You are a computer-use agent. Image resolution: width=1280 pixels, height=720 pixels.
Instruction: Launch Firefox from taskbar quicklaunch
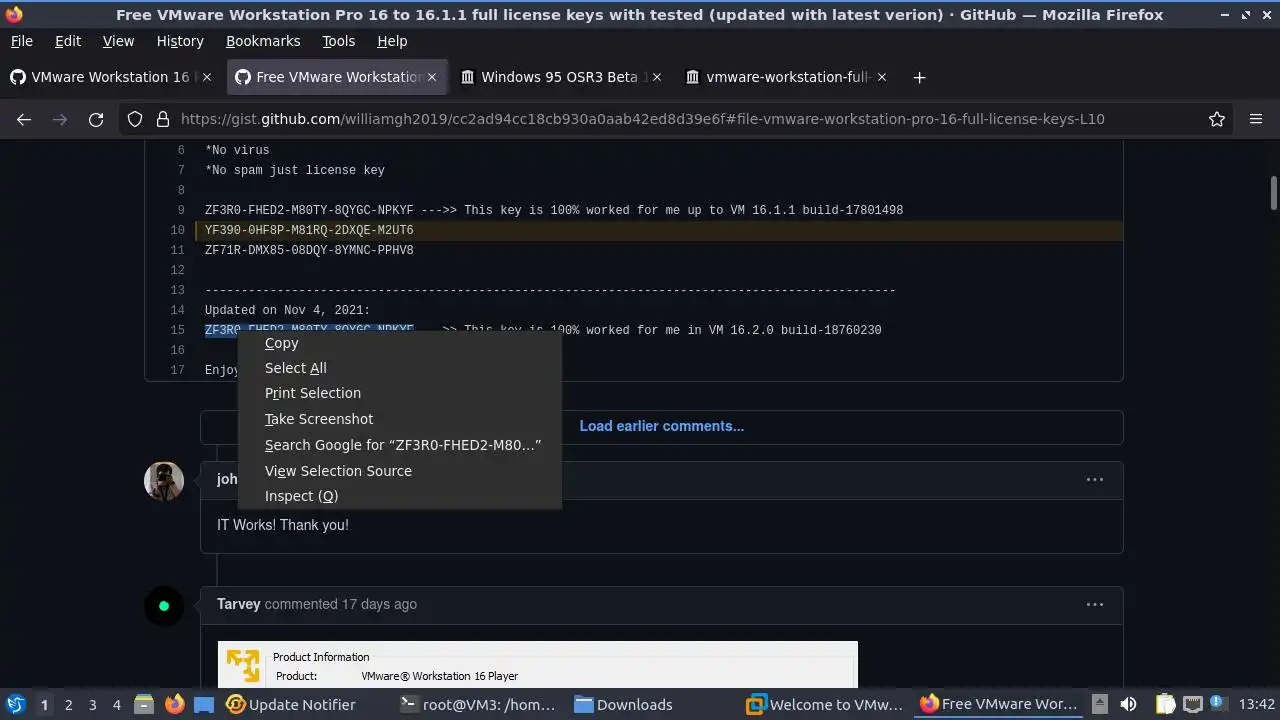click(x=175, y=704)
